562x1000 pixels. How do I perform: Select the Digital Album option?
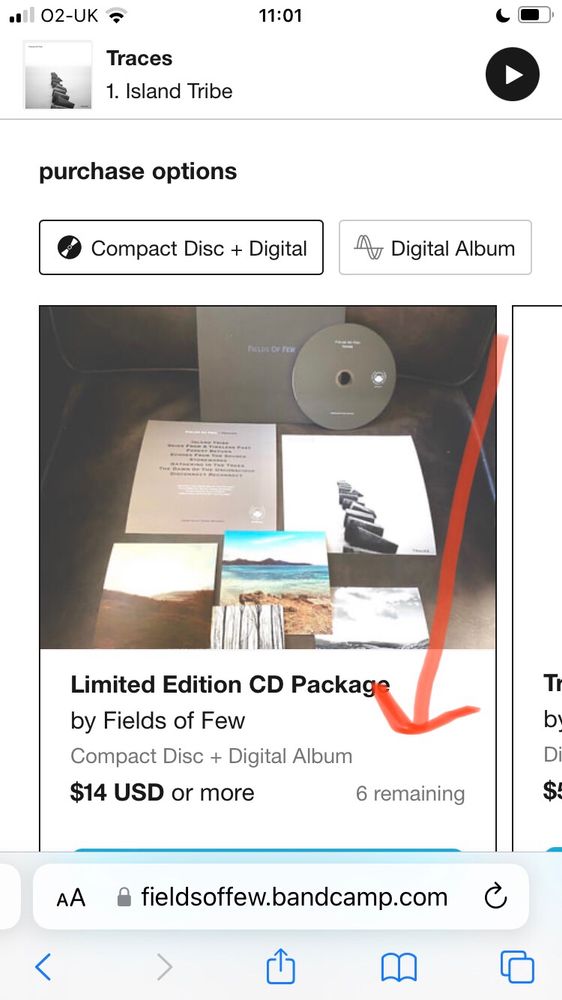[x=435, y=248]
